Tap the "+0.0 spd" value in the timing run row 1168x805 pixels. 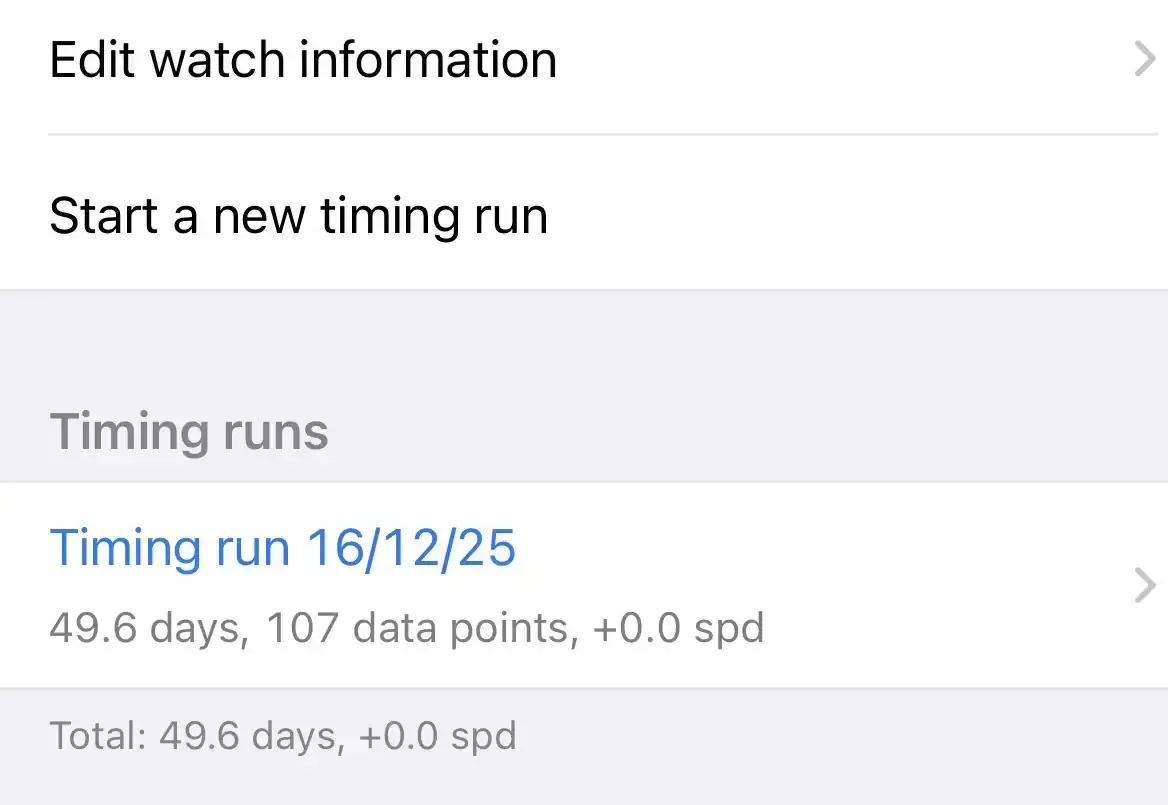680,629
